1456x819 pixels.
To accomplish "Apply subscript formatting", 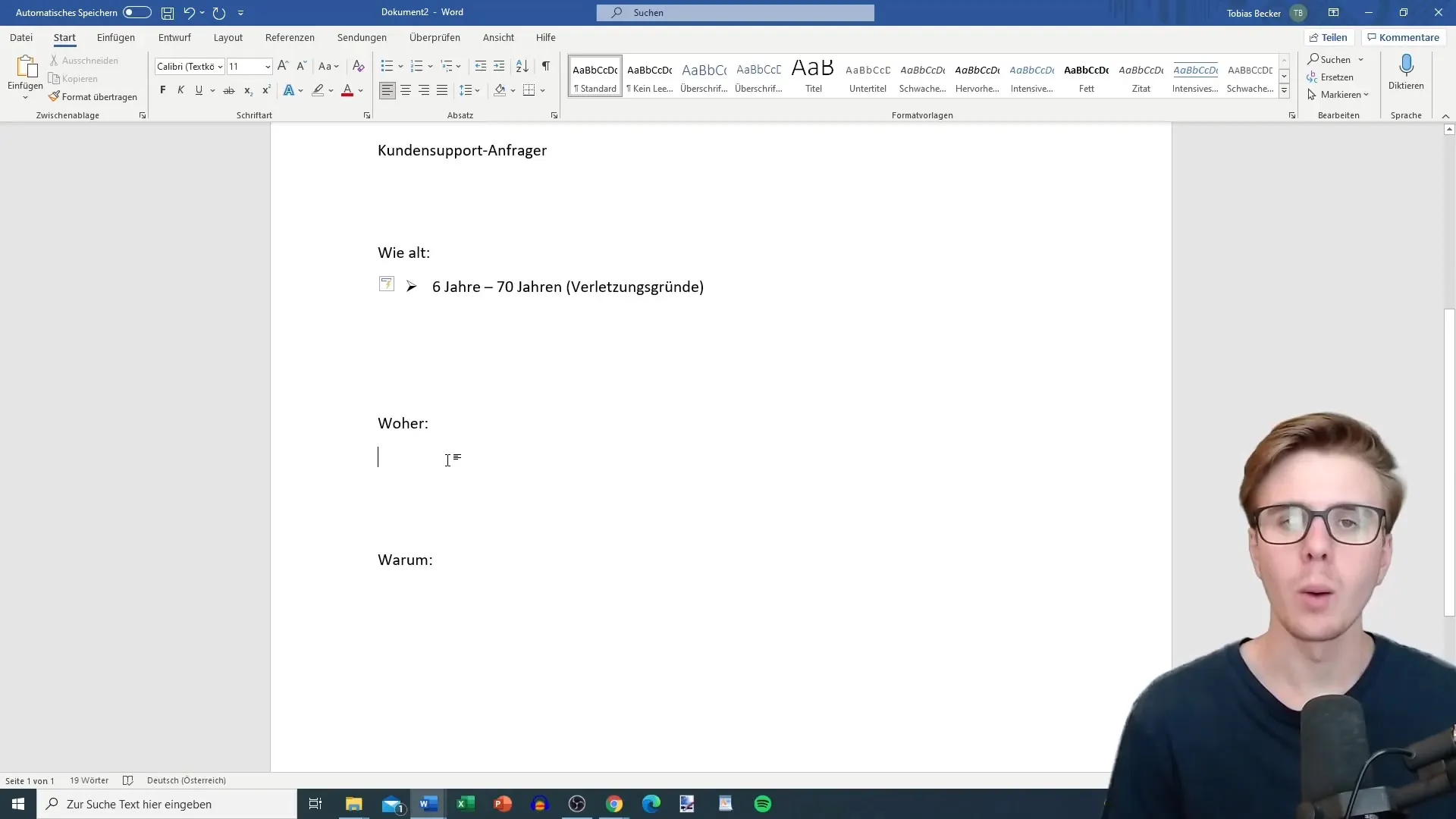I will point(248,90).
